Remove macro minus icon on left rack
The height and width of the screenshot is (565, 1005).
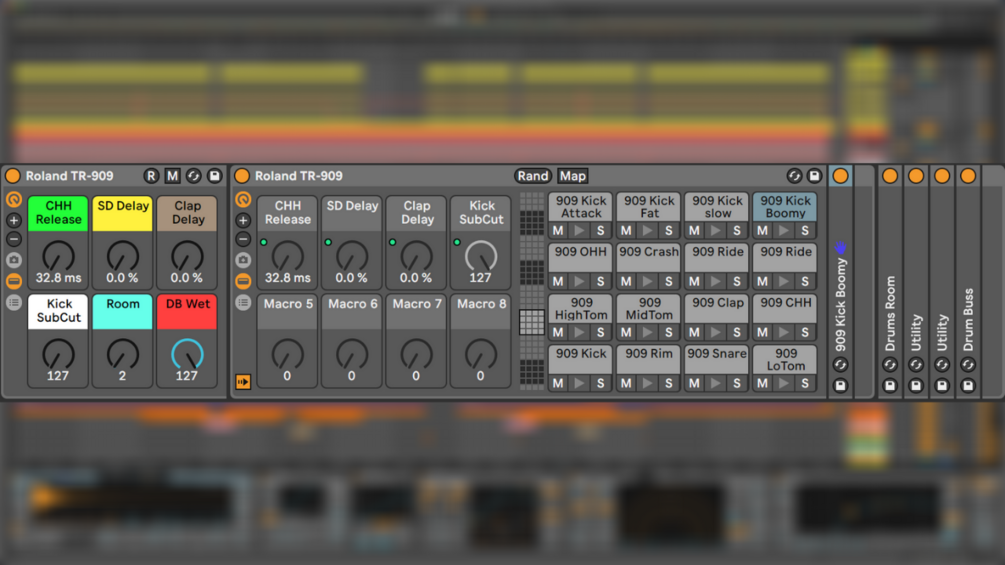click(x=13, y=240)
